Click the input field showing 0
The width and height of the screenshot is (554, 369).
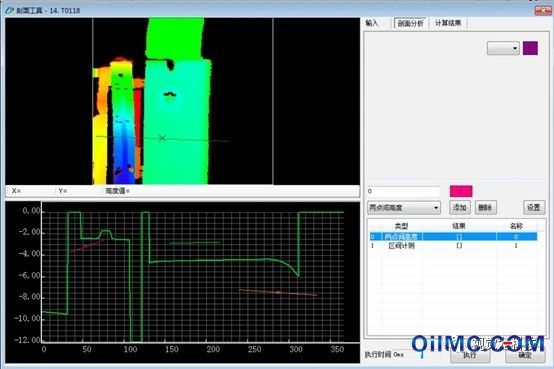coord(403,191)
